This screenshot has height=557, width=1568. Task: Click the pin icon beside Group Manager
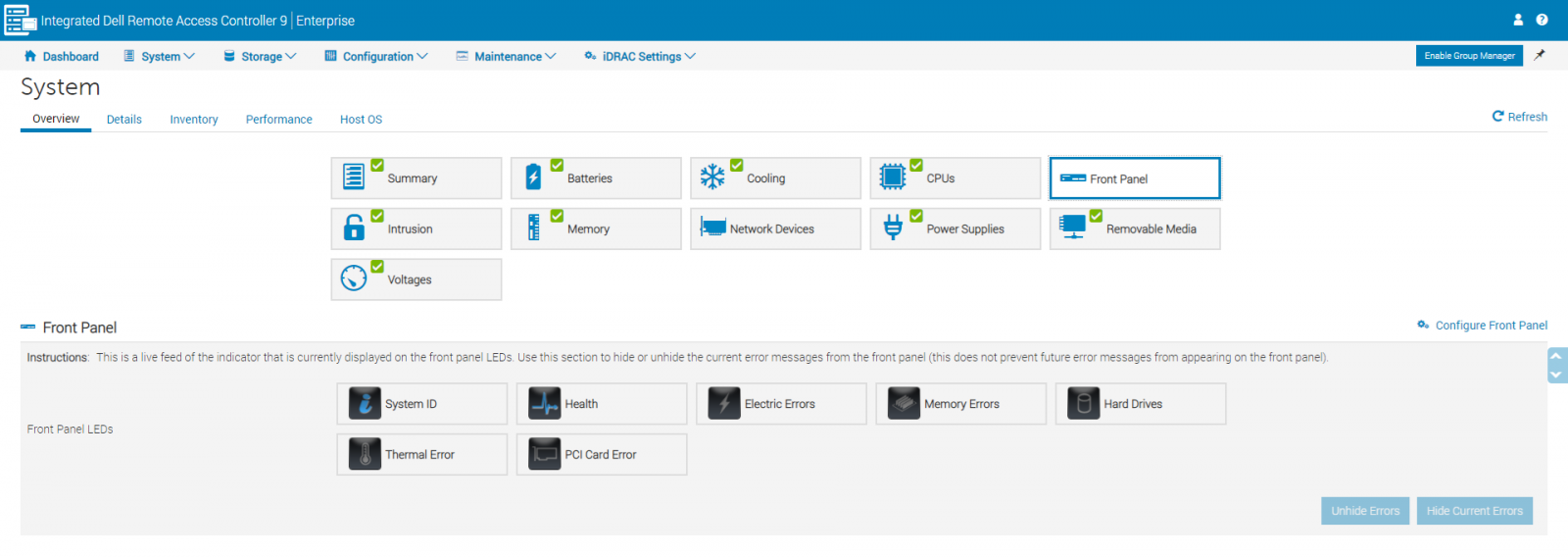(1540, 55)
